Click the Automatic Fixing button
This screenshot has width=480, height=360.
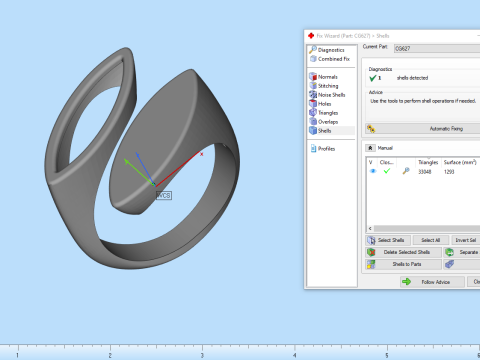click(423, 129)
